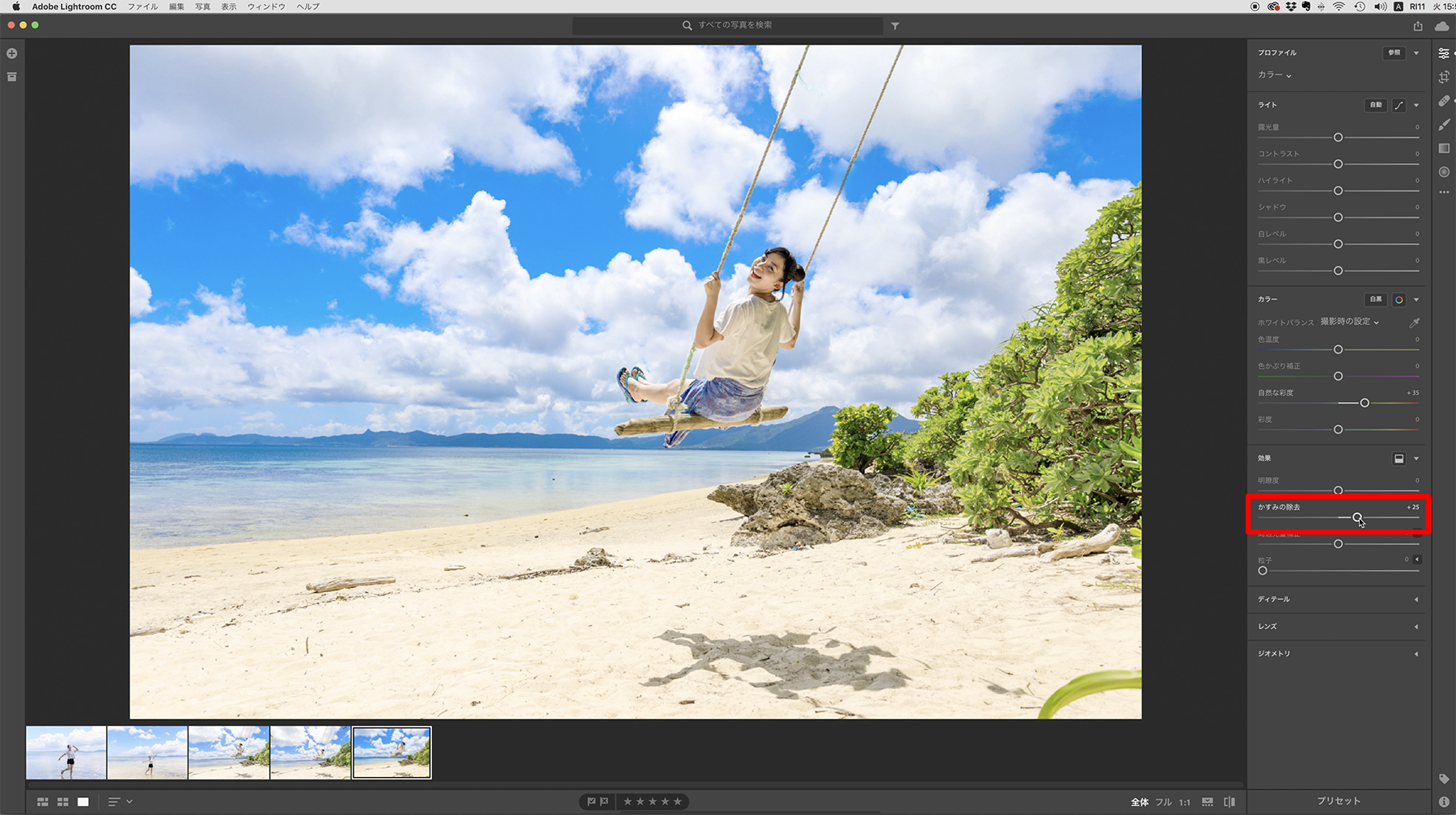Viewport: 1456px width, 815px height.
Task: Open the ファイル menu
Action: [143, 6]
